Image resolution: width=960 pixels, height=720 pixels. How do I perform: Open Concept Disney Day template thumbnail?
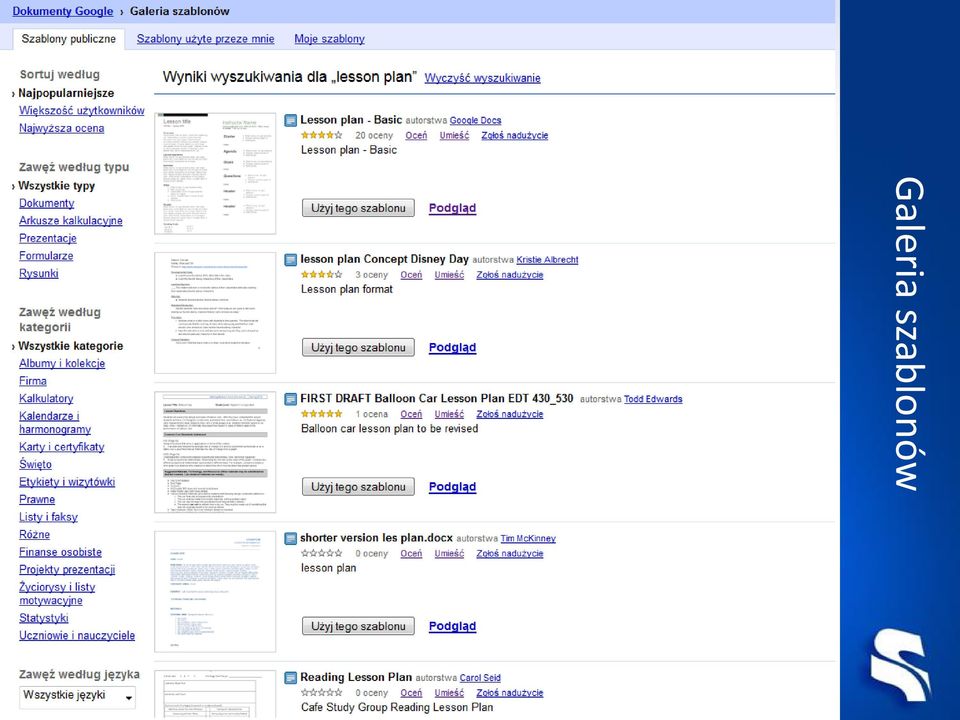[215, 313]
